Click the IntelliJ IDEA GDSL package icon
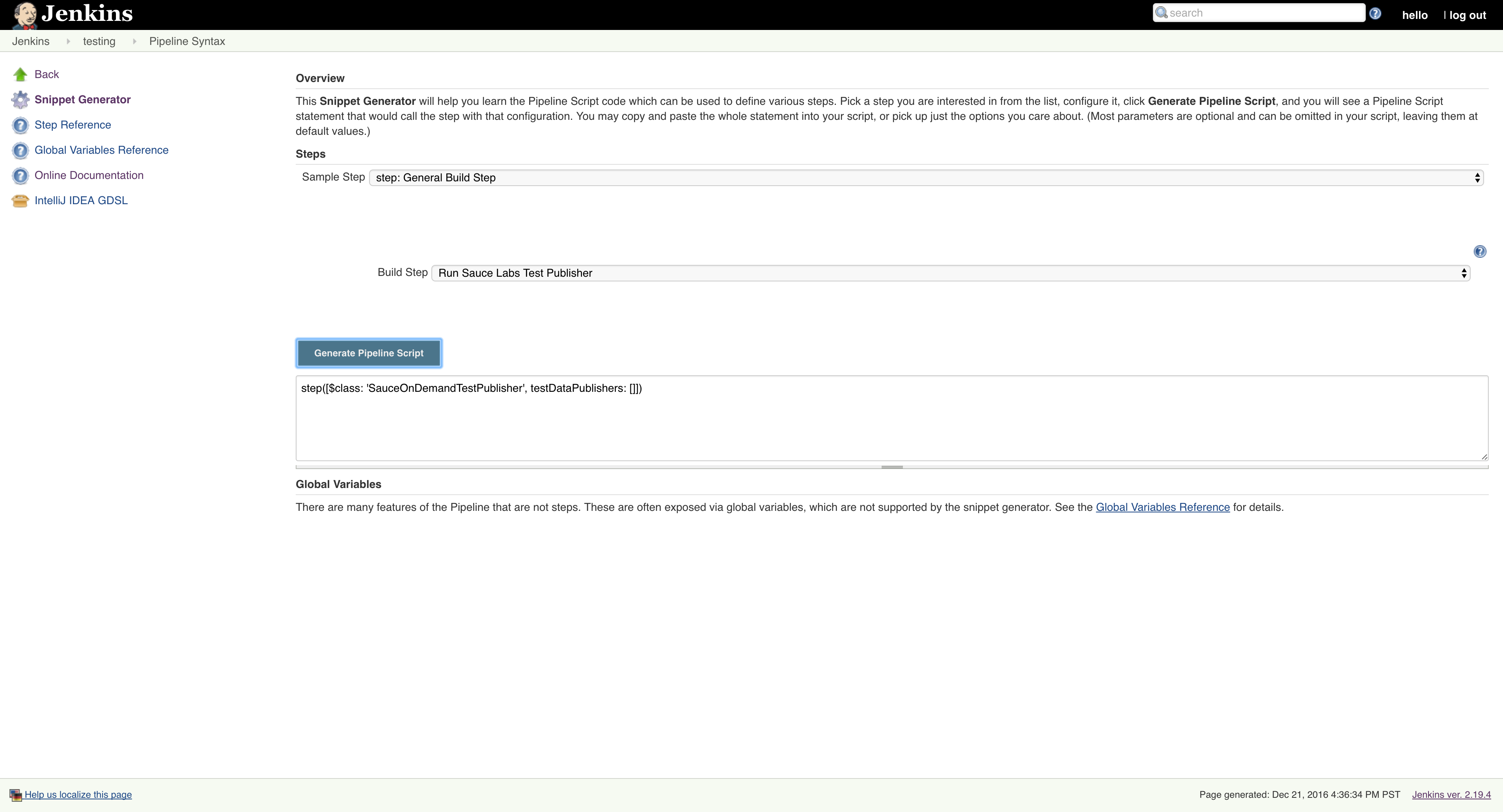 (21, 200)
